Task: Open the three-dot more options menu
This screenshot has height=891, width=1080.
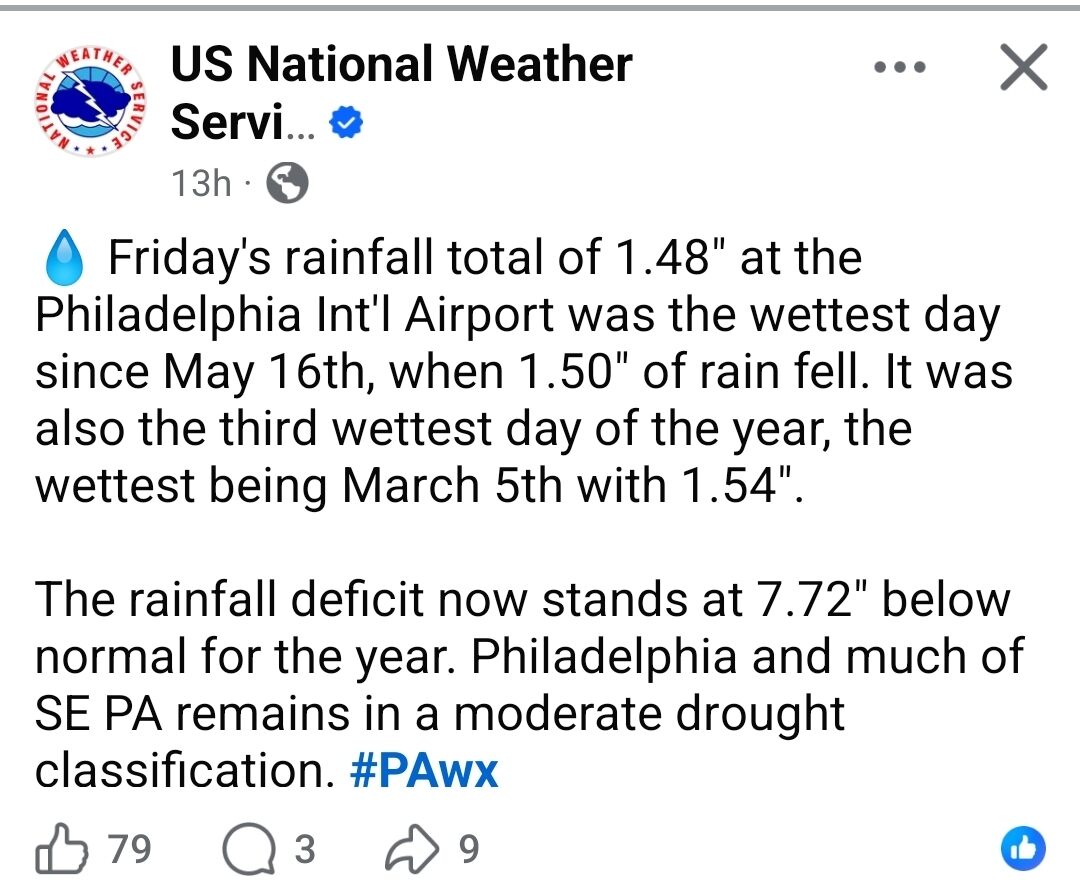Action: 899,69
